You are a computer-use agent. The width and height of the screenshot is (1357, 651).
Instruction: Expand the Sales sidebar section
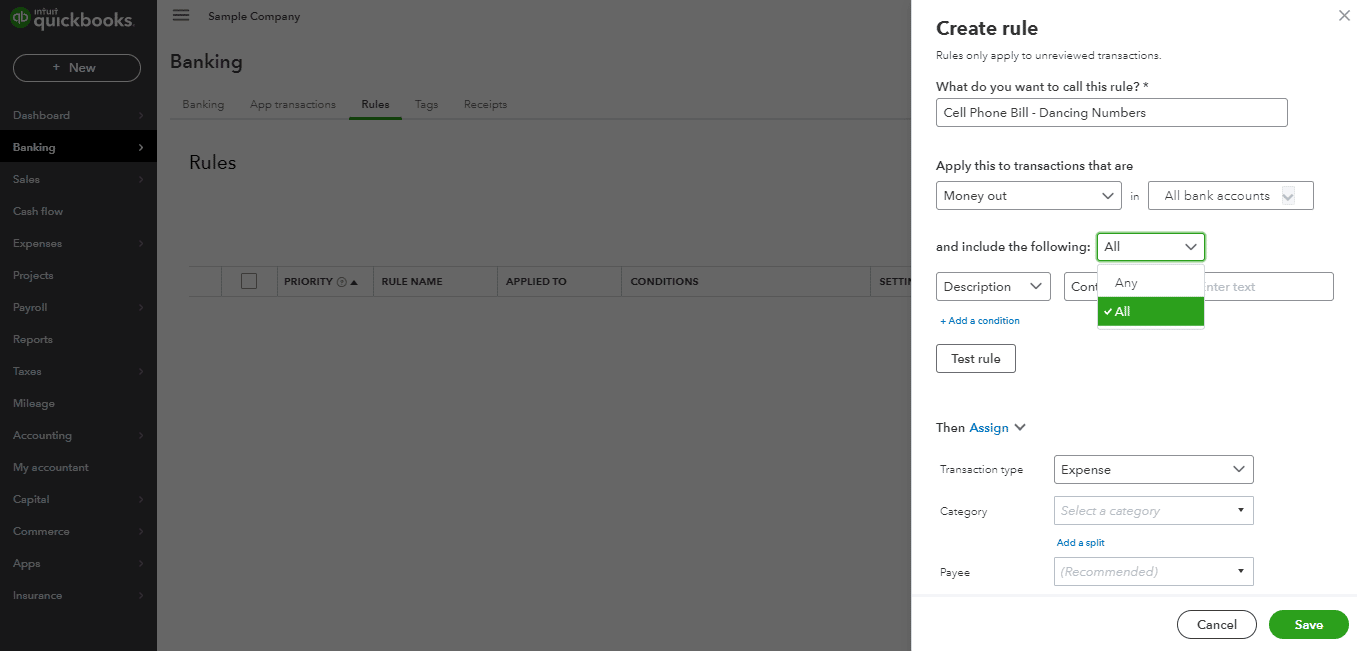click(26, 179)
